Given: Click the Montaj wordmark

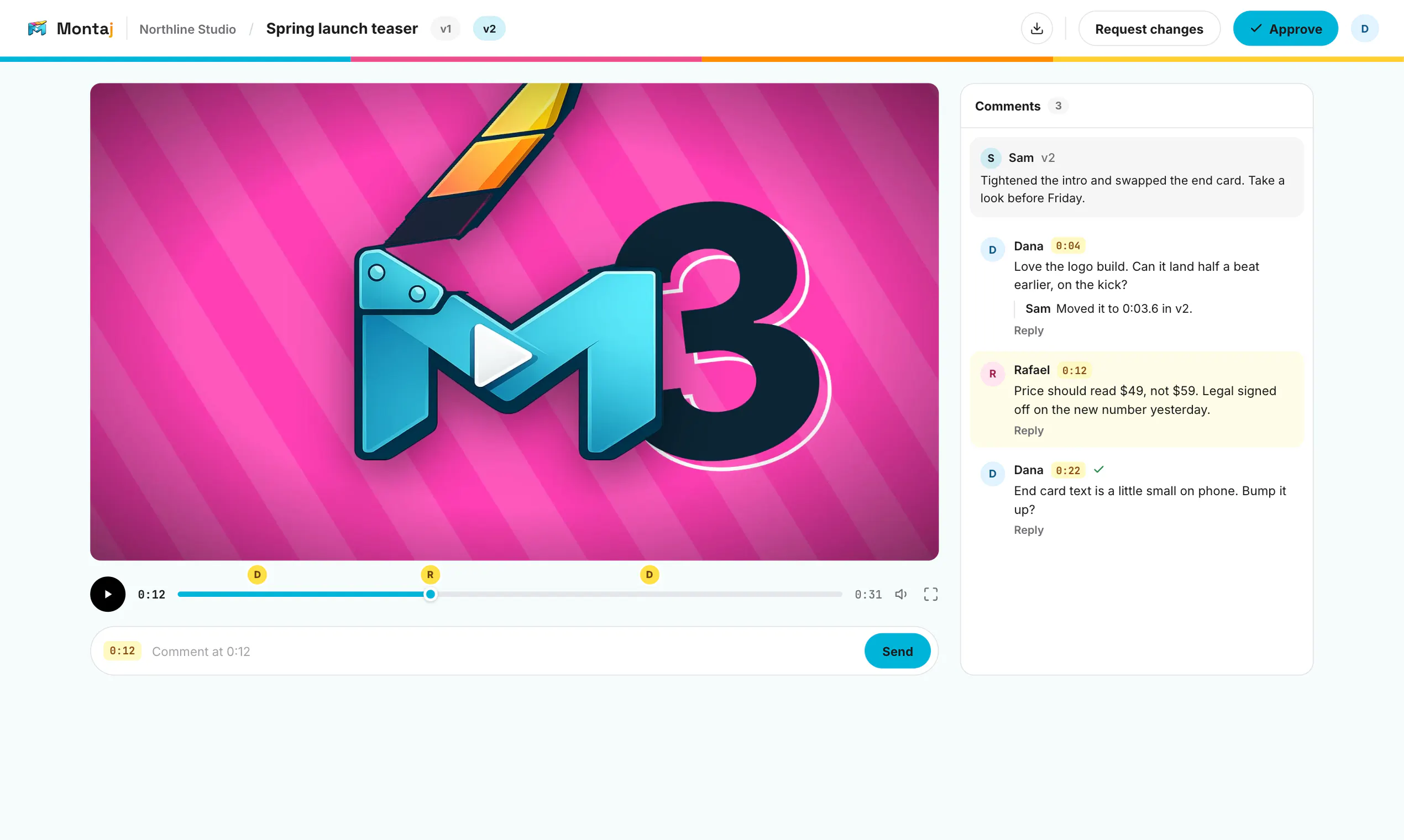Looking at the screenshot, I should pyautogui.click(x=85, y=28).
